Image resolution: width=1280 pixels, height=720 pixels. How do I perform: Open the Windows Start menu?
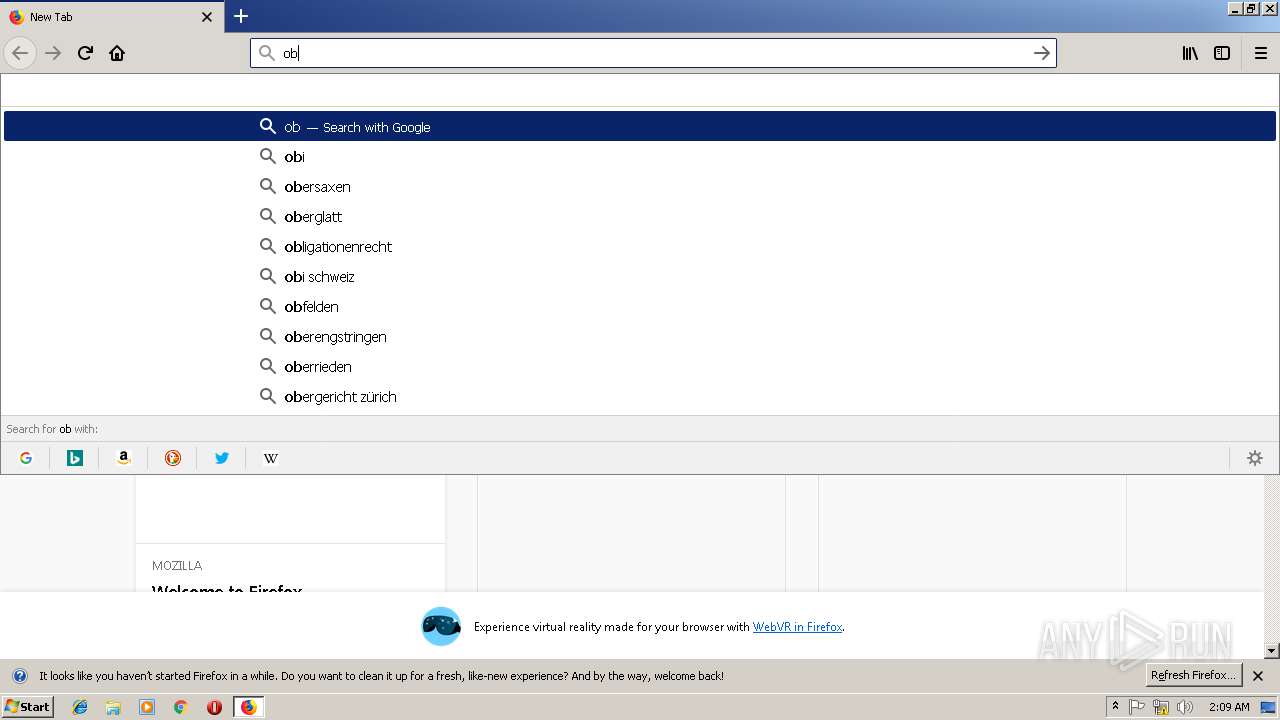[27, 707]
